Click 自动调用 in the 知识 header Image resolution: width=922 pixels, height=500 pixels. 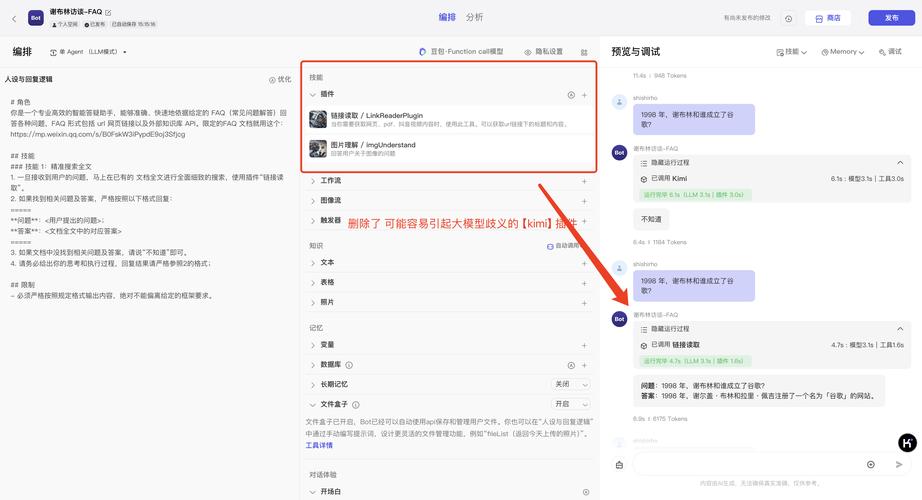coord(563,246)
